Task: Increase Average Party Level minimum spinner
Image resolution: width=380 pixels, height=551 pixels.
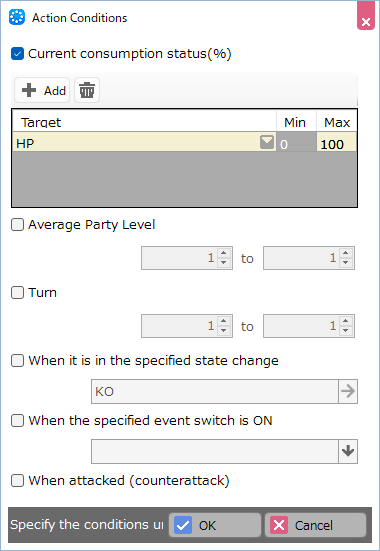Action: (x=224, y=253)
